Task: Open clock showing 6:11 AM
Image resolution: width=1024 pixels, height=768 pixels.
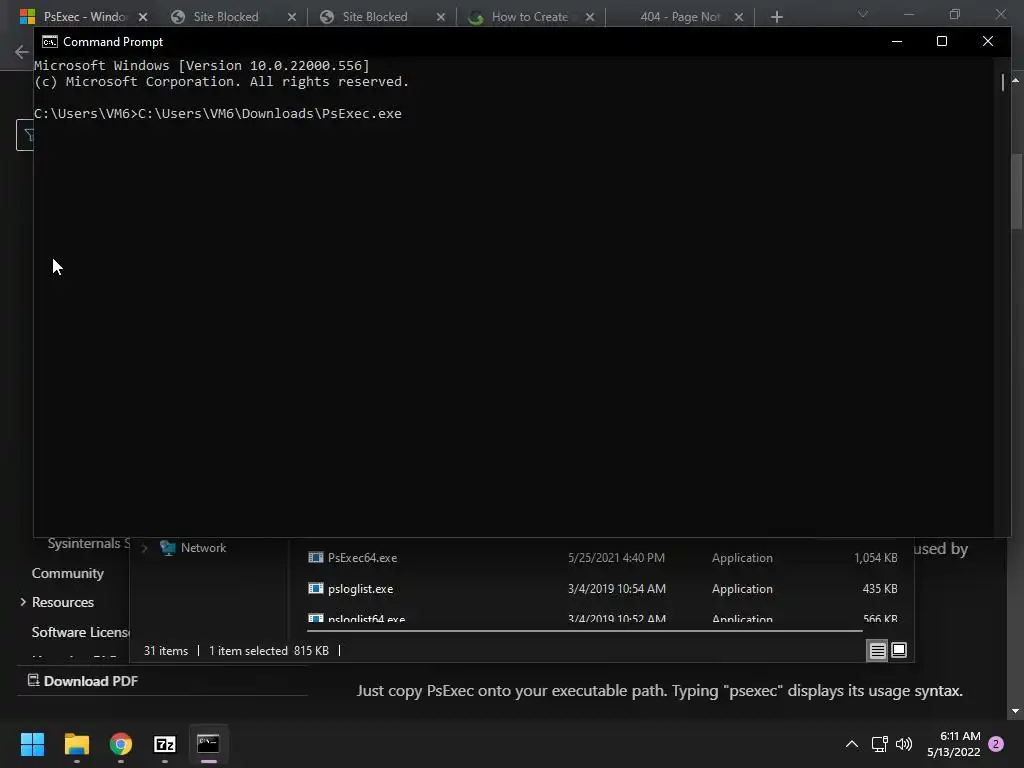Action: coord(960,736)
